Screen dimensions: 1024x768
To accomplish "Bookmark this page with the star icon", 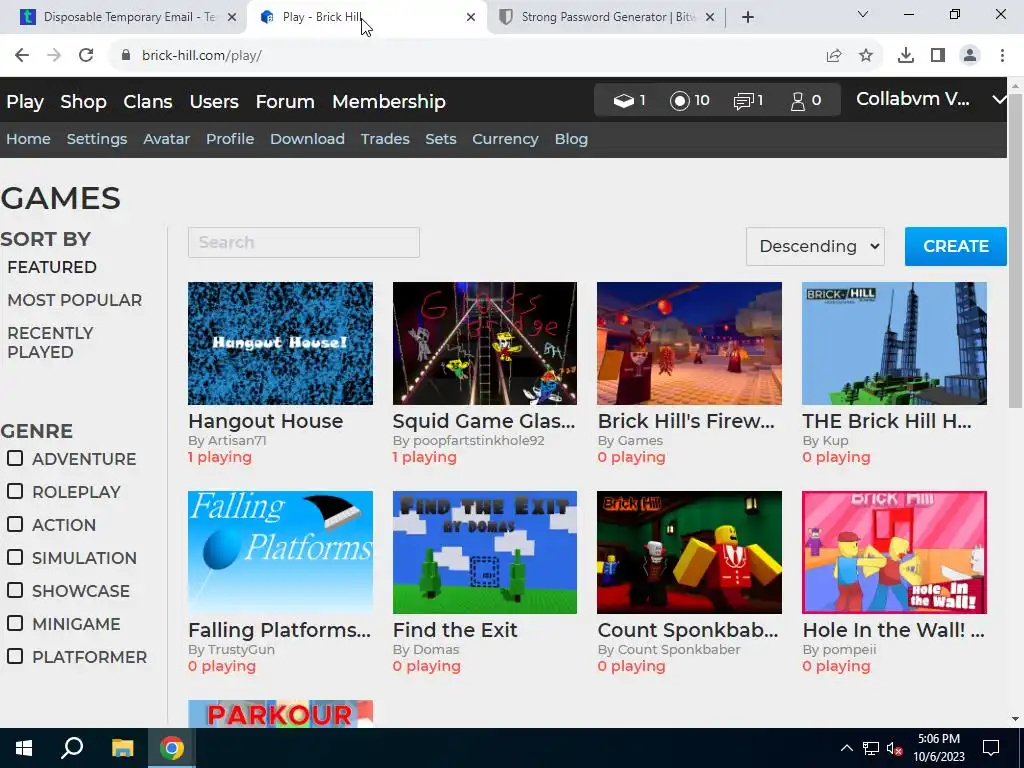I will (866, 56).
